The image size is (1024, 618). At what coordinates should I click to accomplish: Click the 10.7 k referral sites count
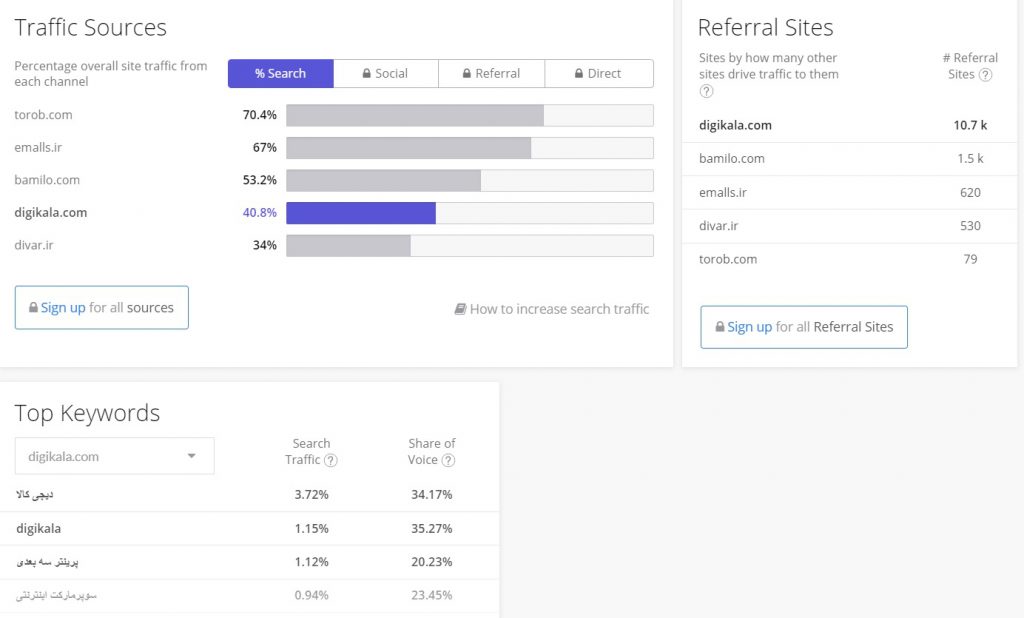970,125
